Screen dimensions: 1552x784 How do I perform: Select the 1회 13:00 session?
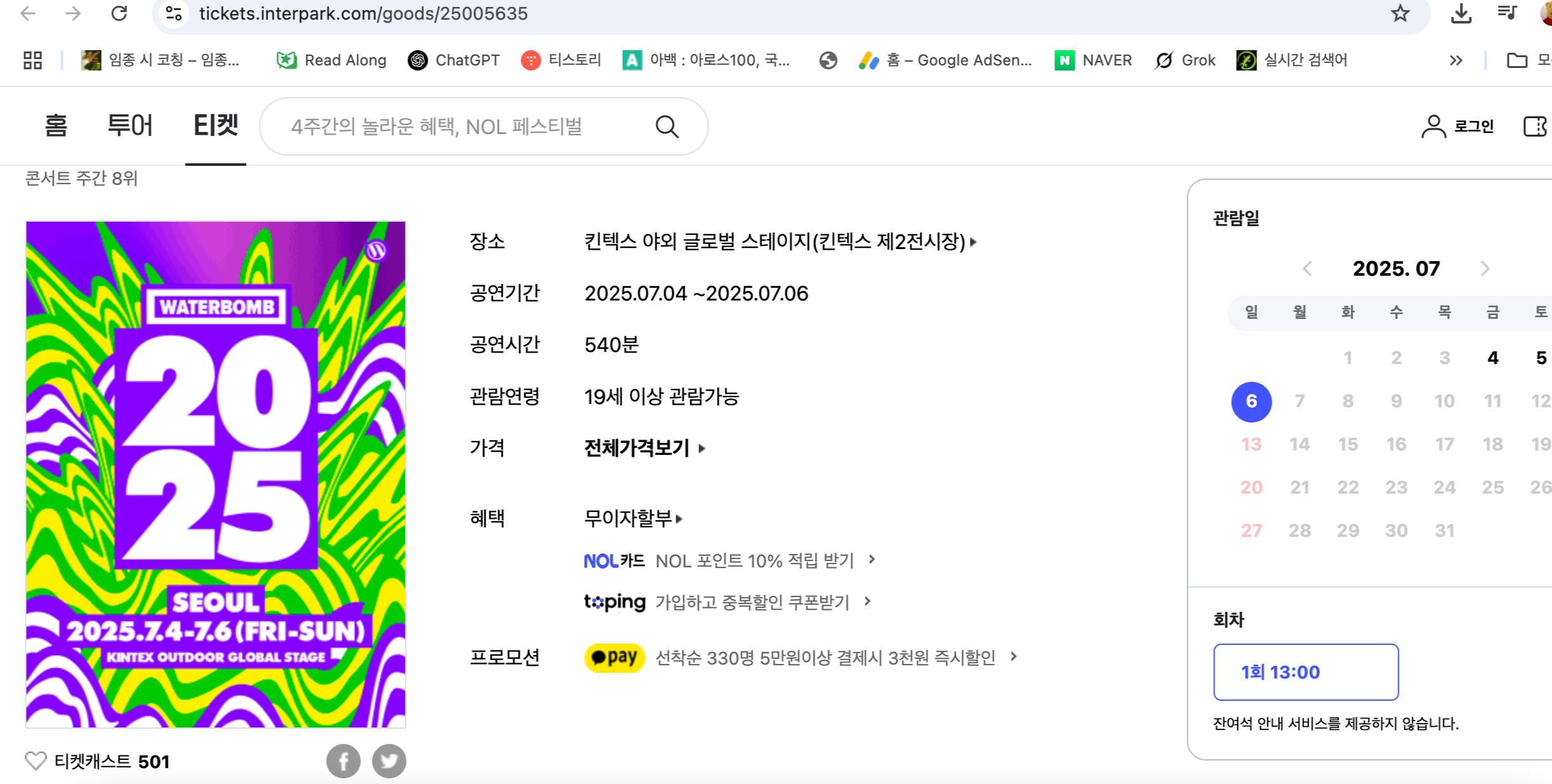click(1305, 672)
